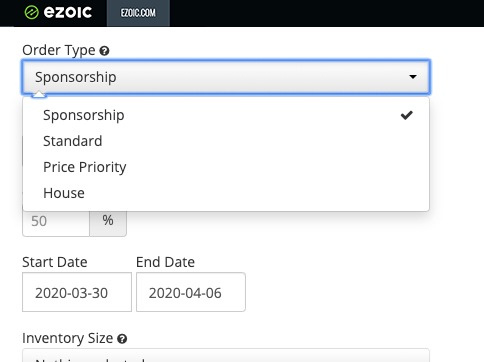This screenshot has height=362, width=484.
Task: Click the % addon beside the field
Action: (x=108, y=222)
